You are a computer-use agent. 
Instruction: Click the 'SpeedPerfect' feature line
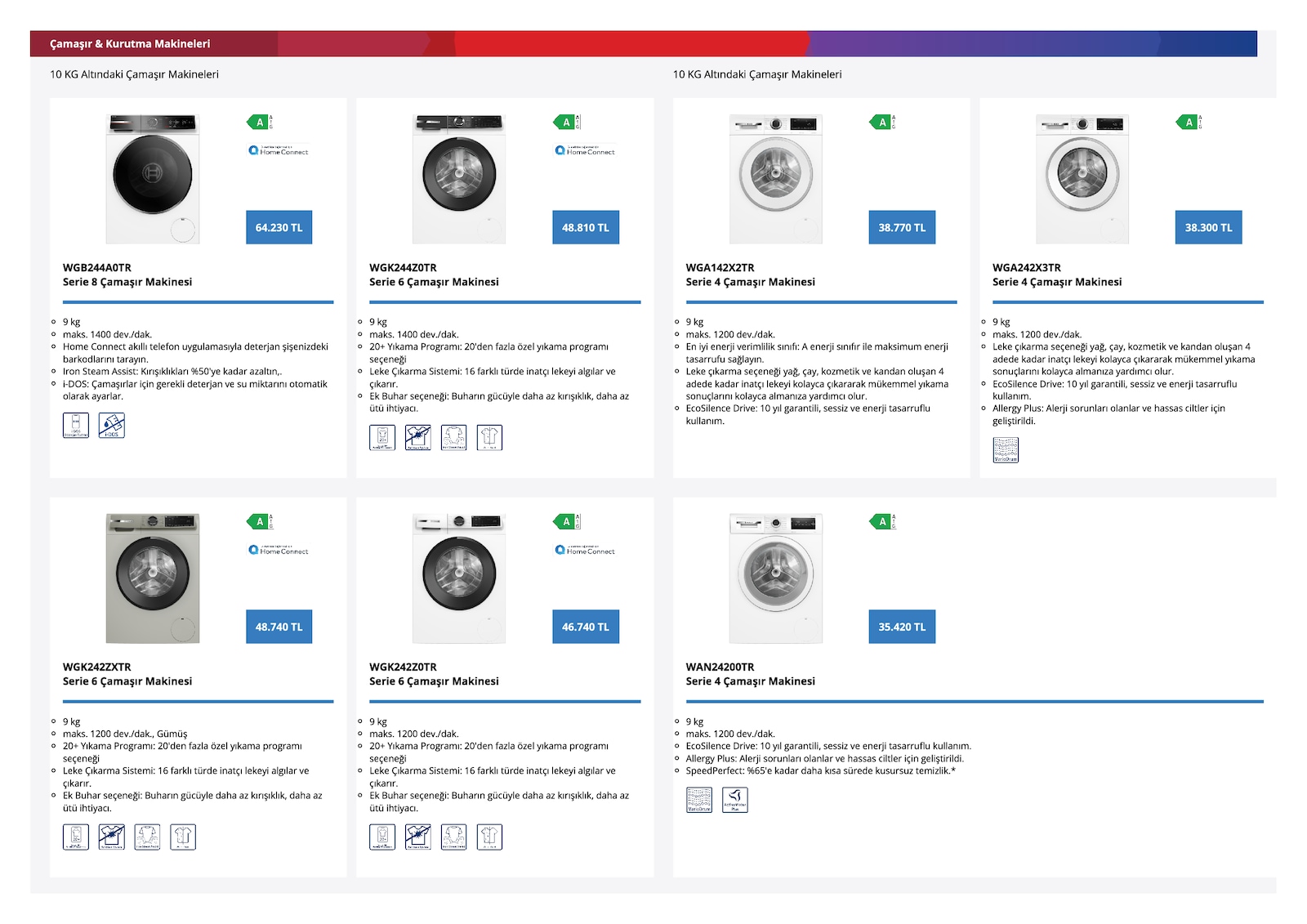821,770
